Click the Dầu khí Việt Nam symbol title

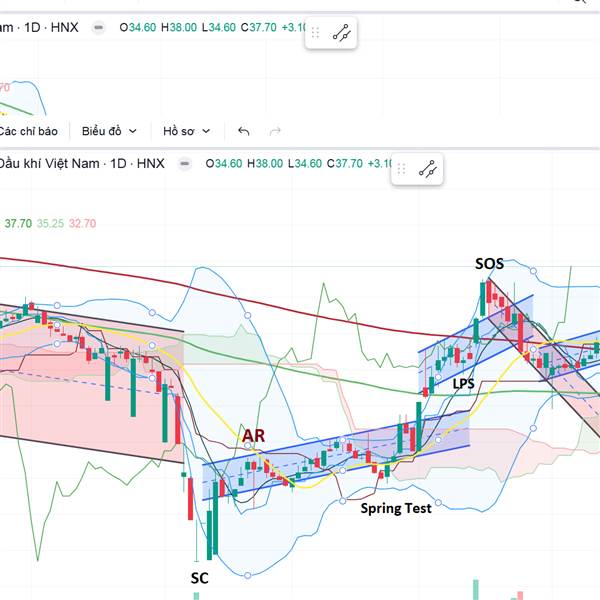tap(49, 164)
